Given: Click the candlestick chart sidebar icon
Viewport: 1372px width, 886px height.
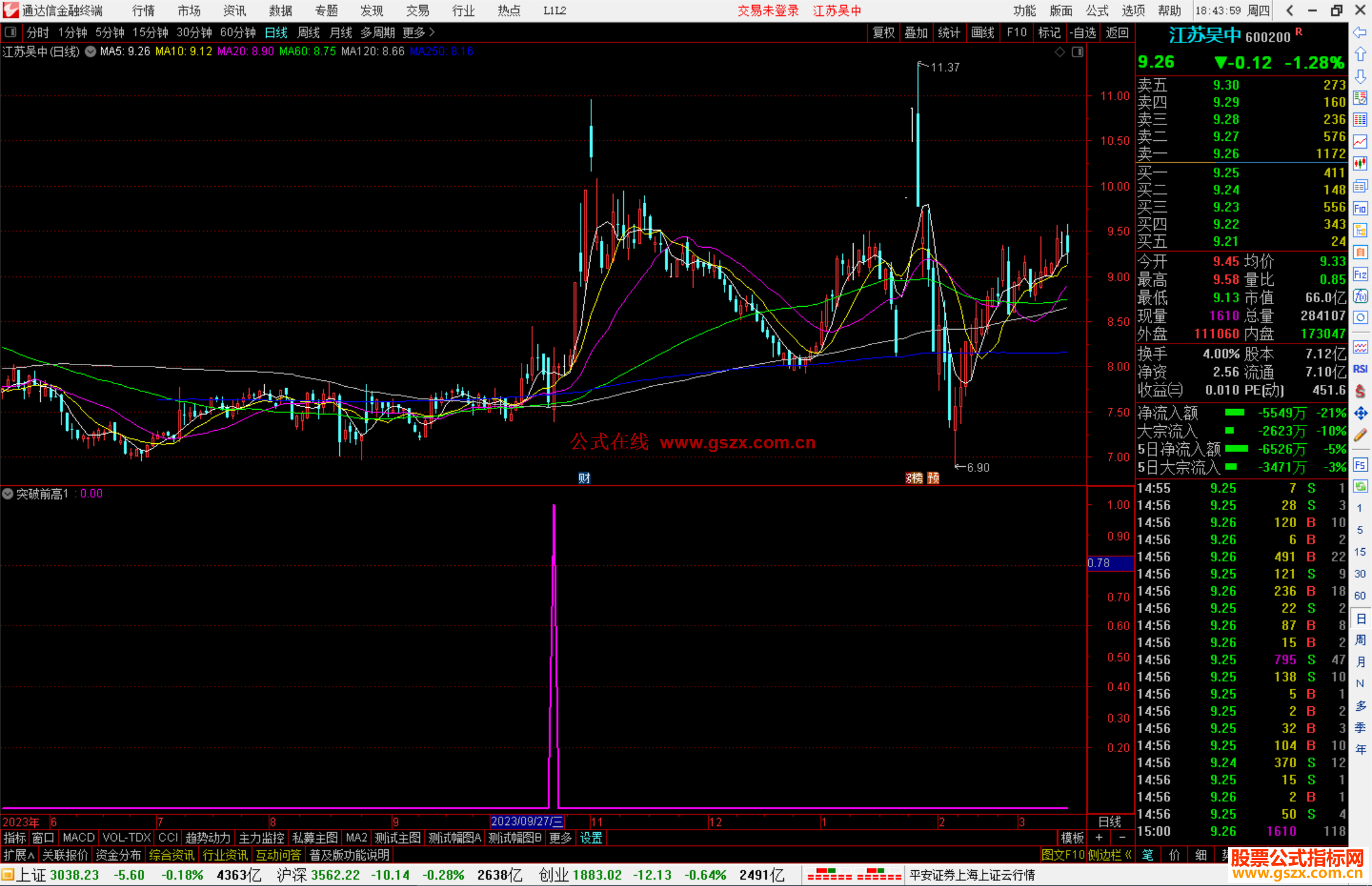Looking at the screenshot, I should point(1360,164).
